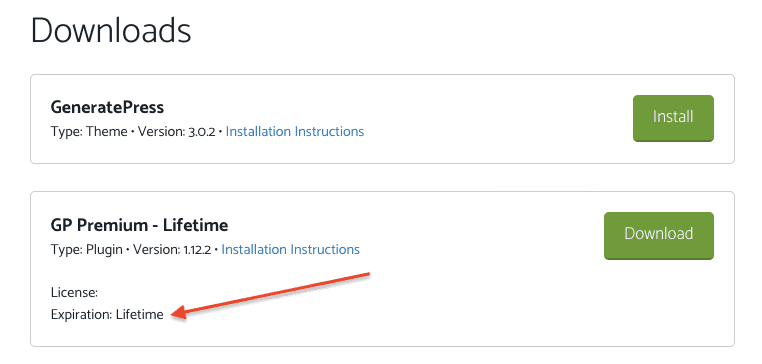The width and height of the screenshot is (762, 364).
Task: Click the Downloads page heading
Action: [x=111, y=32]
